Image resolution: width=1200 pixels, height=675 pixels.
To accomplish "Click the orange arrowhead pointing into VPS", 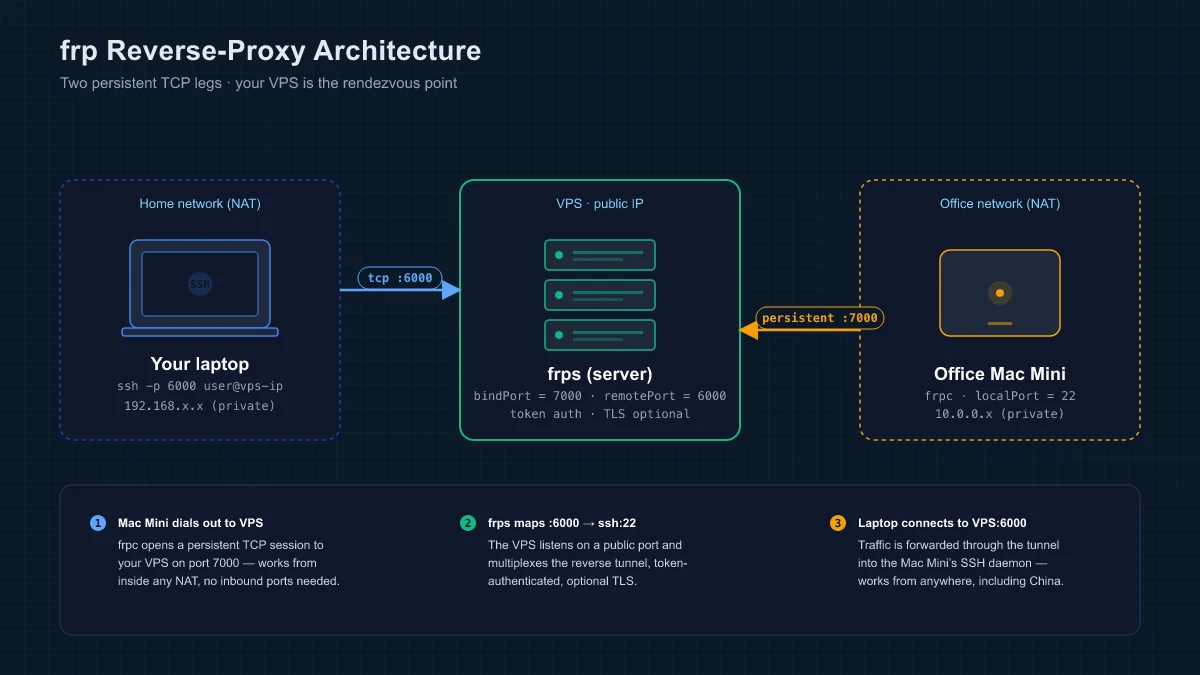I will (748, 330).
